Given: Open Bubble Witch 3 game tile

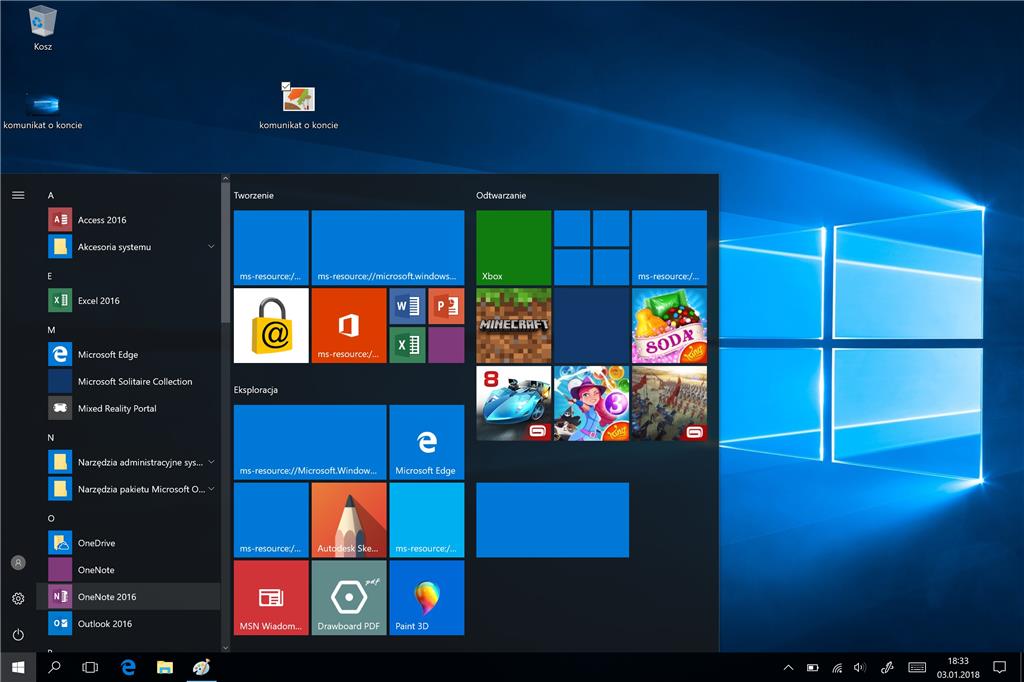Looking at the screenshot, I should pyautogui.click(x=591, y=403).
